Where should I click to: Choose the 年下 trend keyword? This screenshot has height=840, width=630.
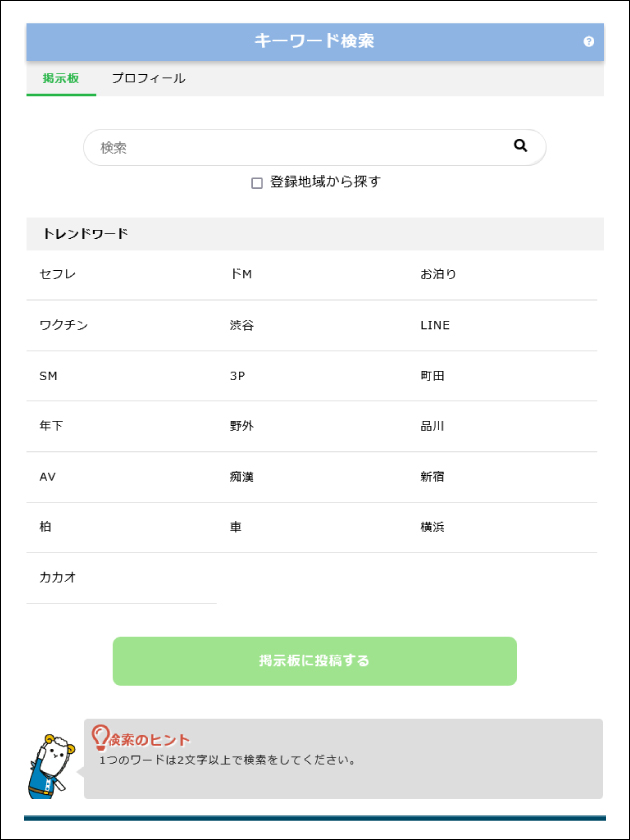(x=52, y=426)
